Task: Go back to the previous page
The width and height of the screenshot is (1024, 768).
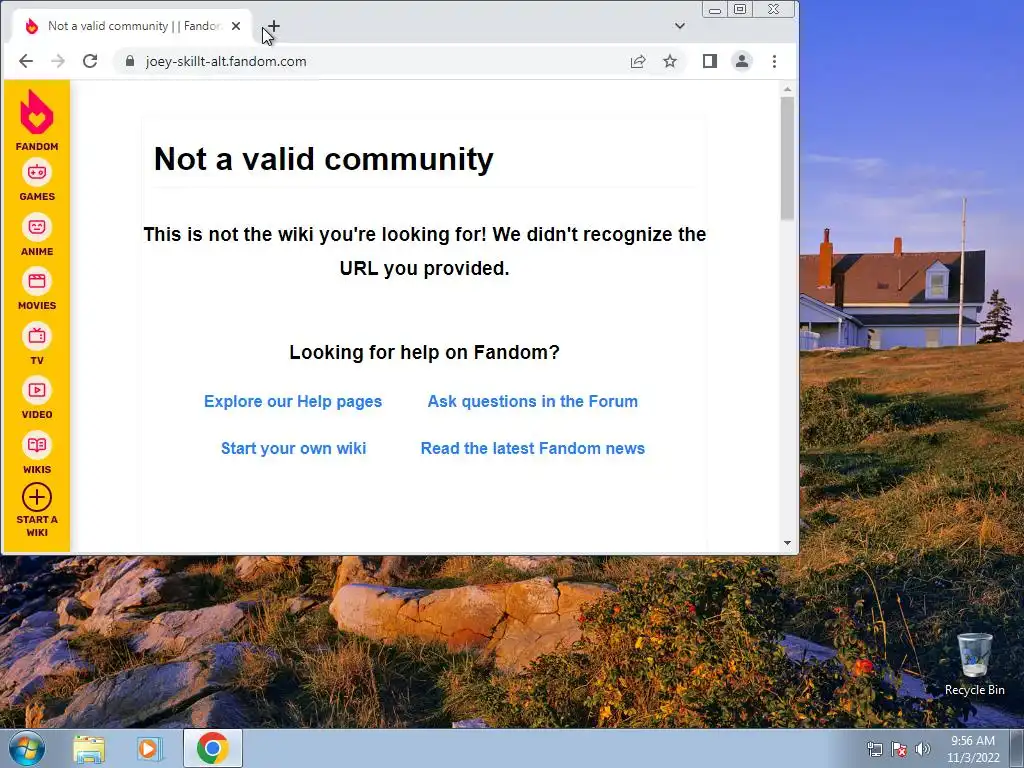Action: [x=25, y=61]
